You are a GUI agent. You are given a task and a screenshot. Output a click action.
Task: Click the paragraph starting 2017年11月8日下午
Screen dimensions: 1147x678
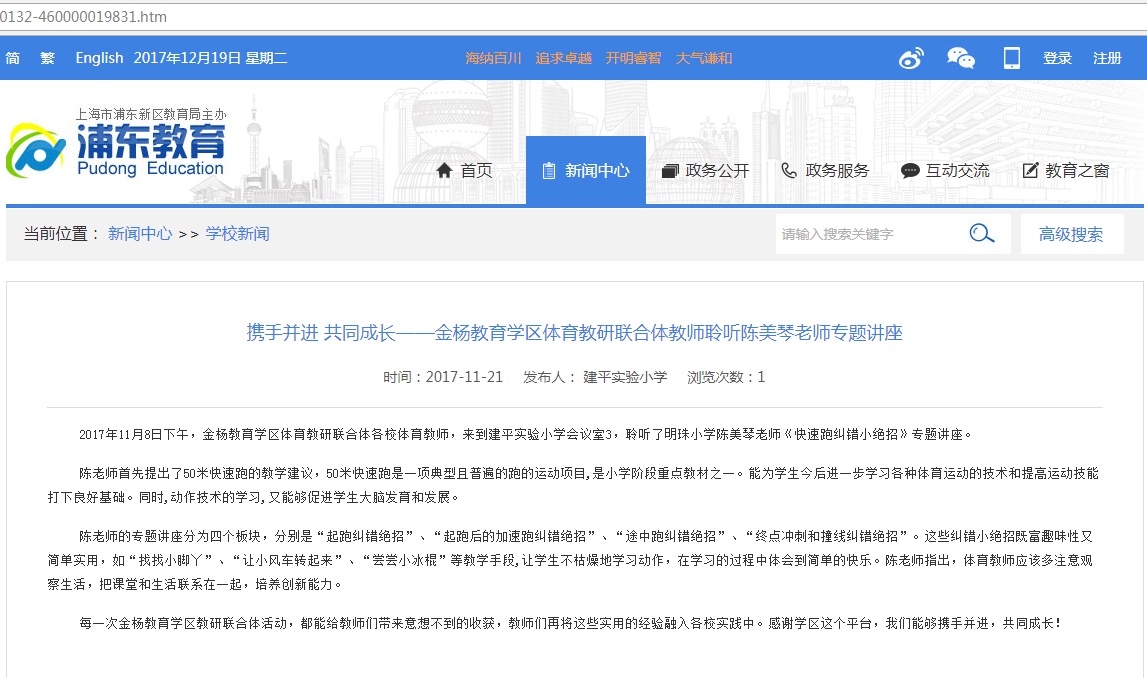click(x=525, y=434)
